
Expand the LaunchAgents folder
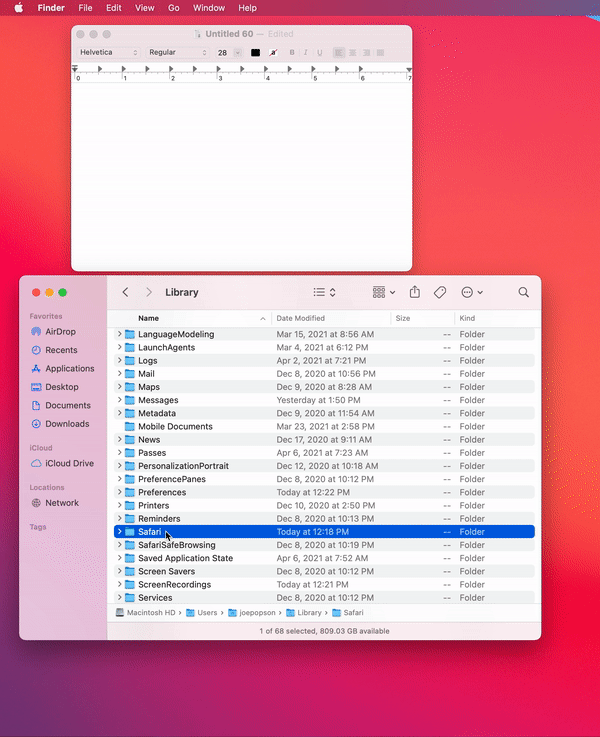pos(119,347)
